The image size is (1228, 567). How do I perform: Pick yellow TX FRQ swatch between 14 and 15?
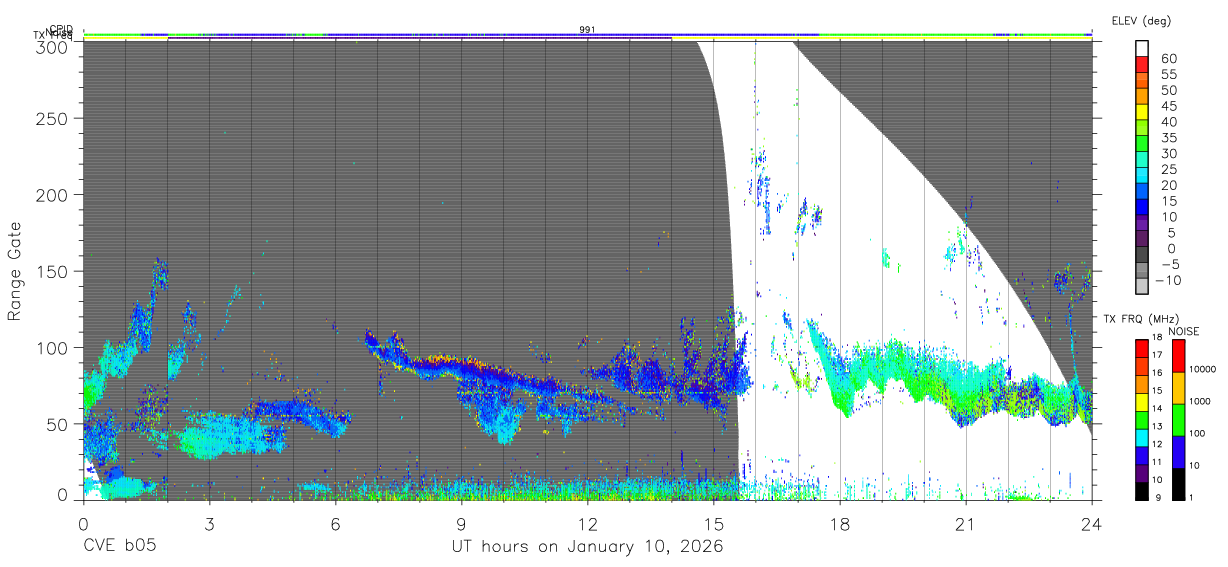coord(1141,401)
